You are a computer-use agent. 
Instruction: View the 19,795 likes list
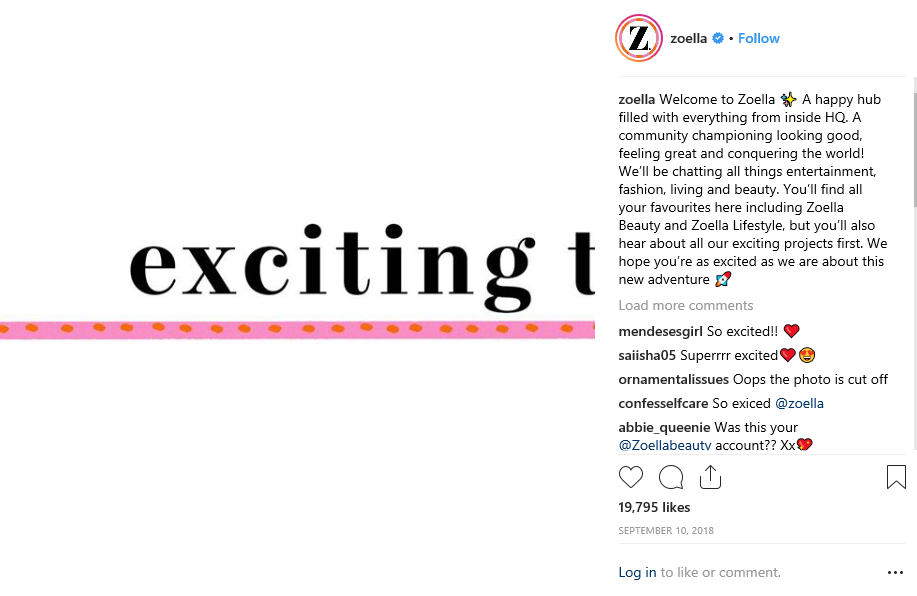654,508
